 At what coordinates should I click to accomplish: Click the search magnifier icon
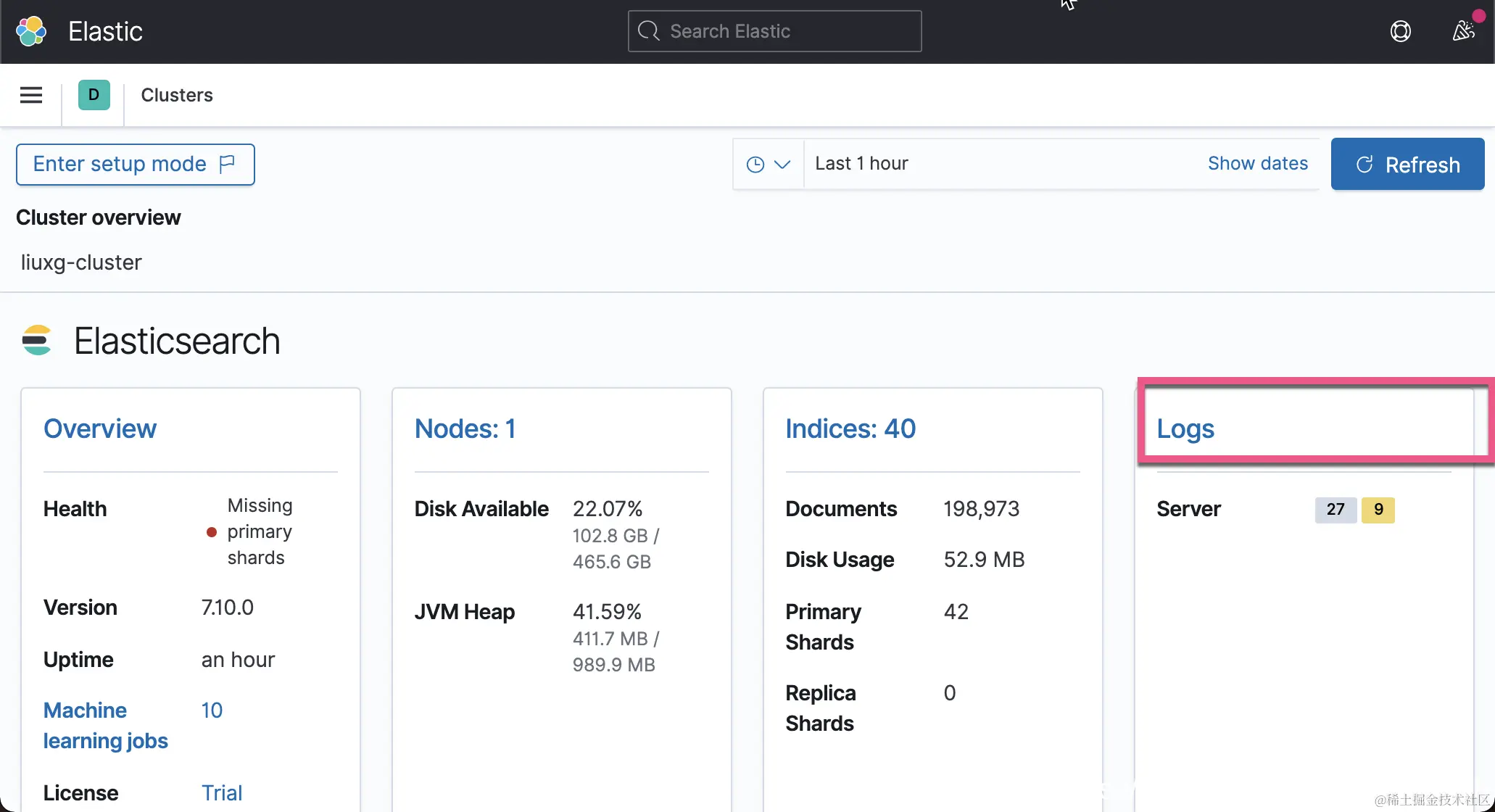648,31
